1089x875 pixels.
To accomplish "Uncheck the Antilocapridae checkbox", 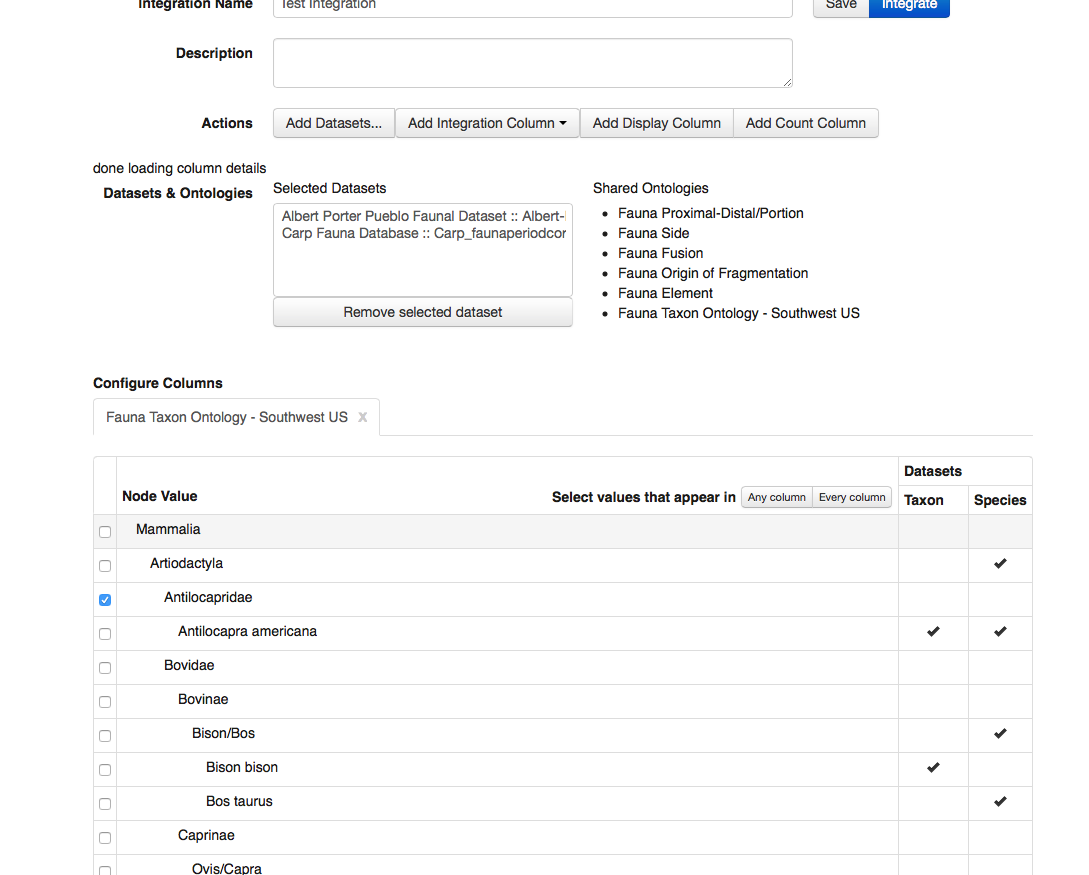I will click(105, 600).
